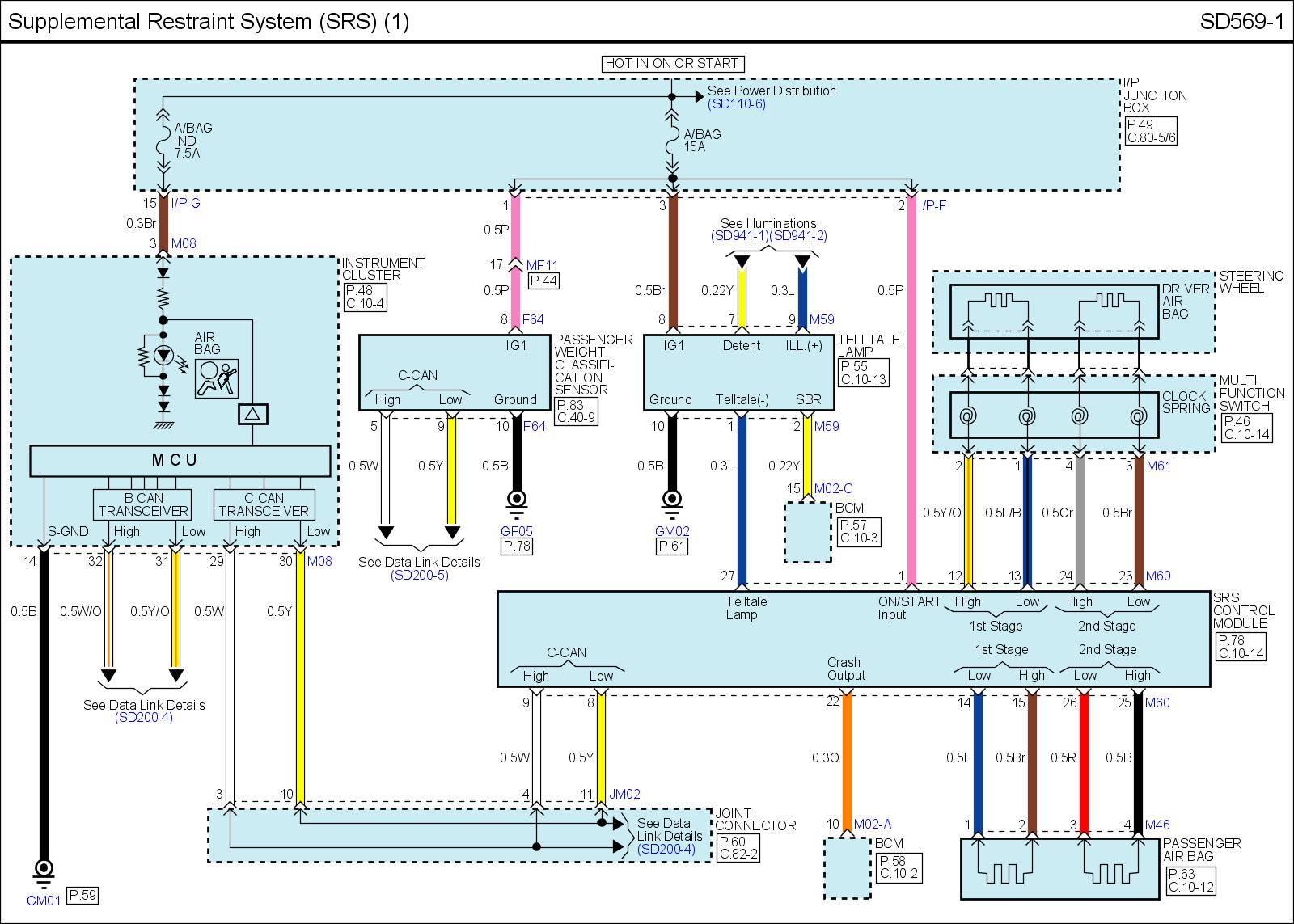Open the GM01 ground reference
The width and height of the screenshot is (1294, 924).
click(x=44, y=901)
